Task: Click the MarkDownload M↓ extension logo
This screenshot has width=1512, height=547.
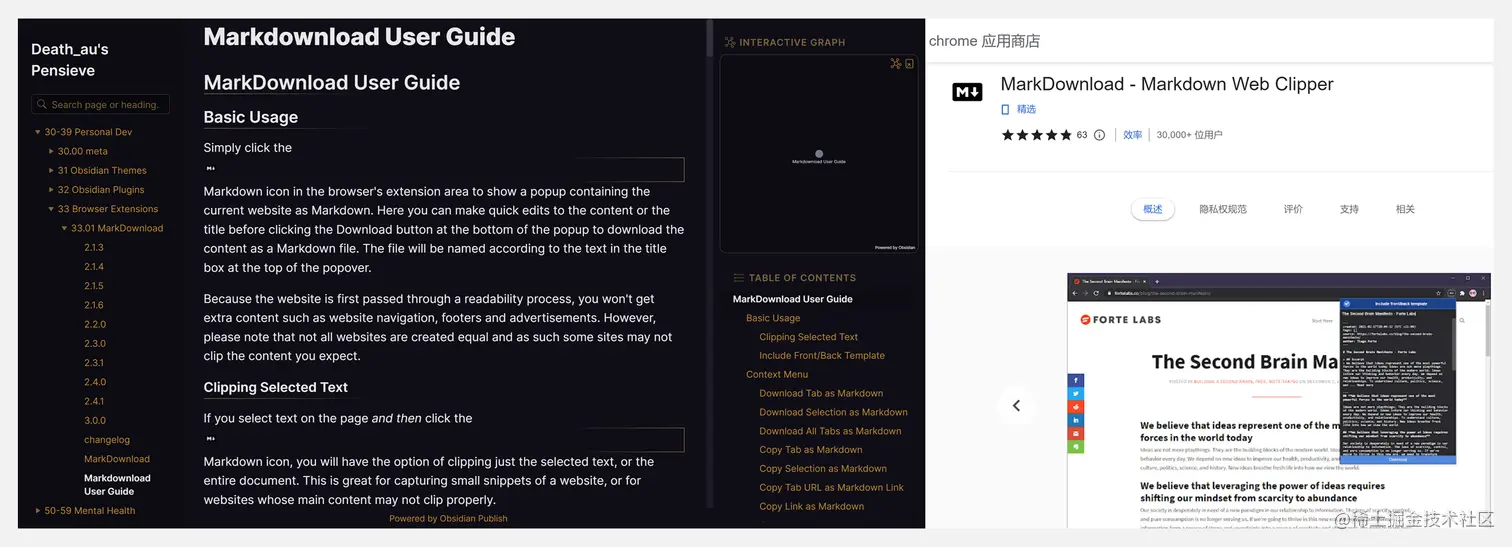Action: click(x=967, y=92)
